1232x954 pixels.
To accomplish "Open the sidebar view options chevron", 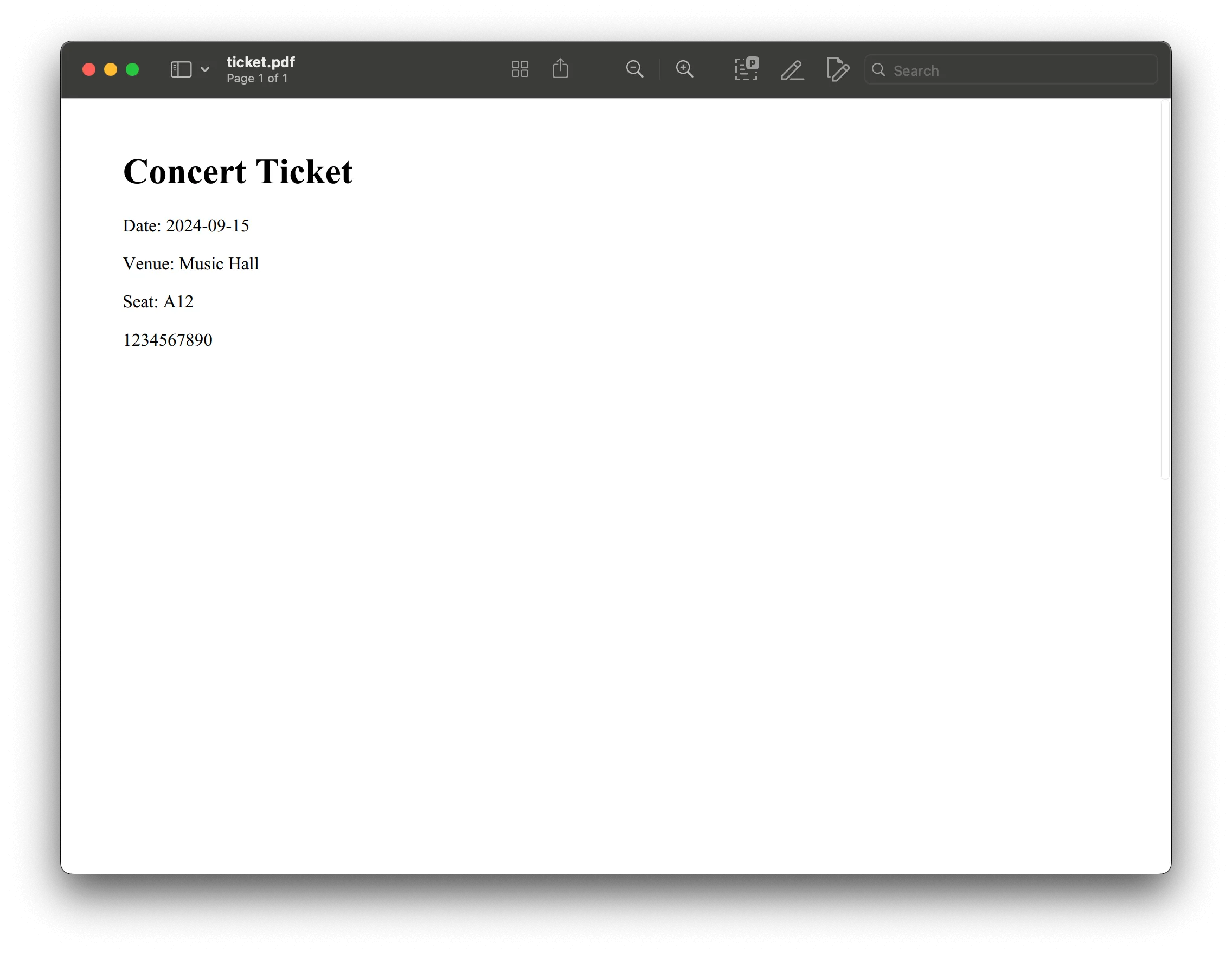I will pos(206,69).
